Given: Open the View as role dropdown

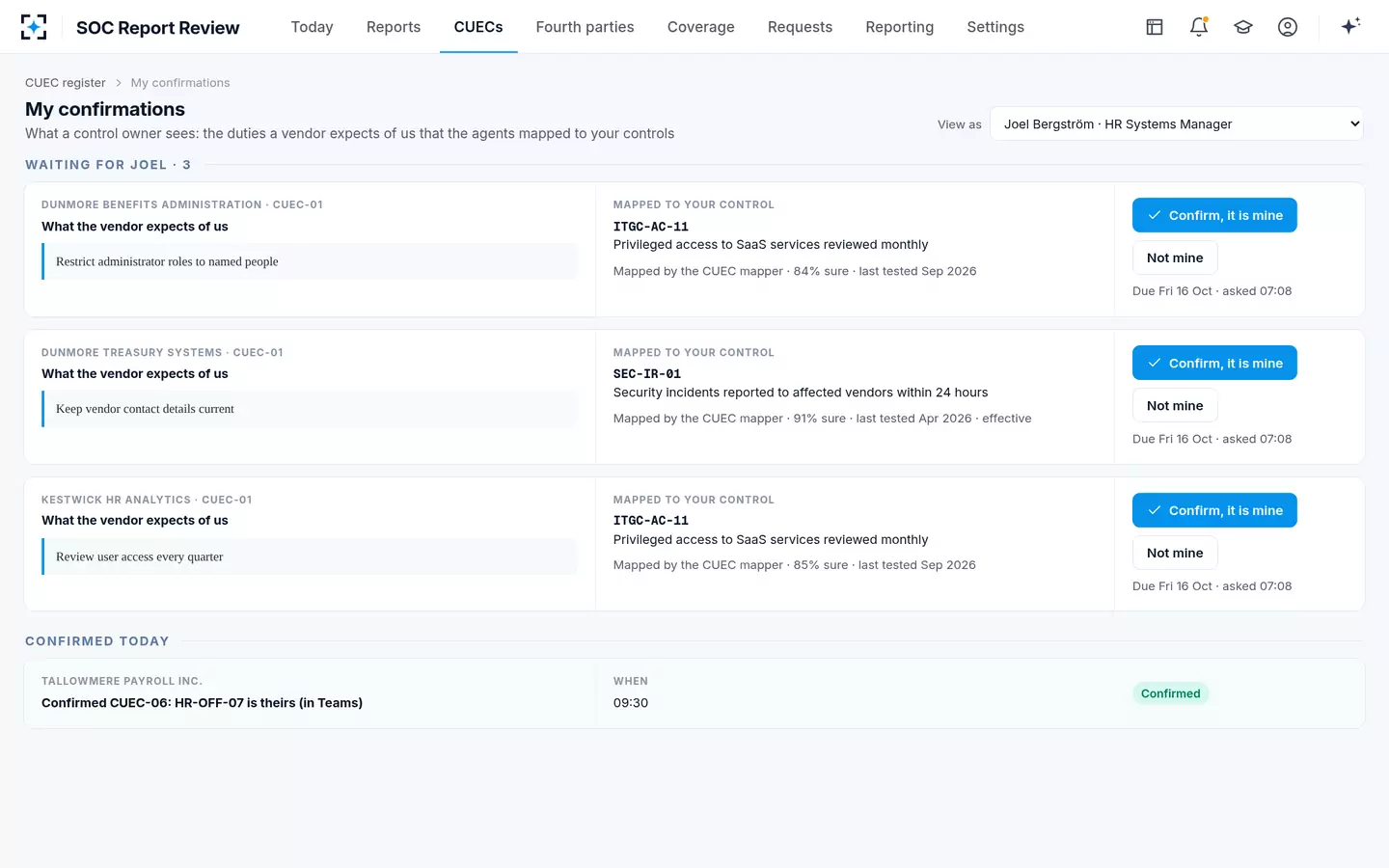Looking at the screenshot, I should (x=1177, y=123).
